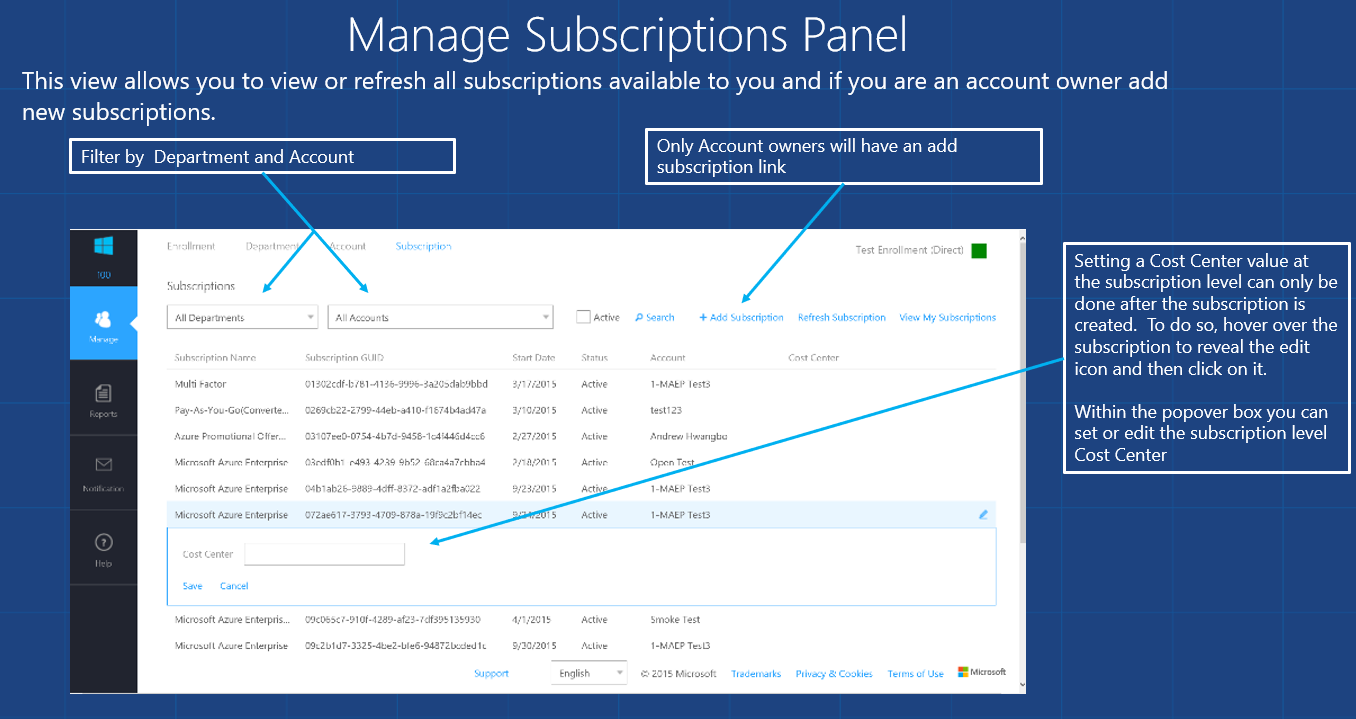Image resolution: width=1356 pixels, height=719 pixels.
Task: Select the Azure Promotional Offer subscription row
Action: tap(581, 436)
